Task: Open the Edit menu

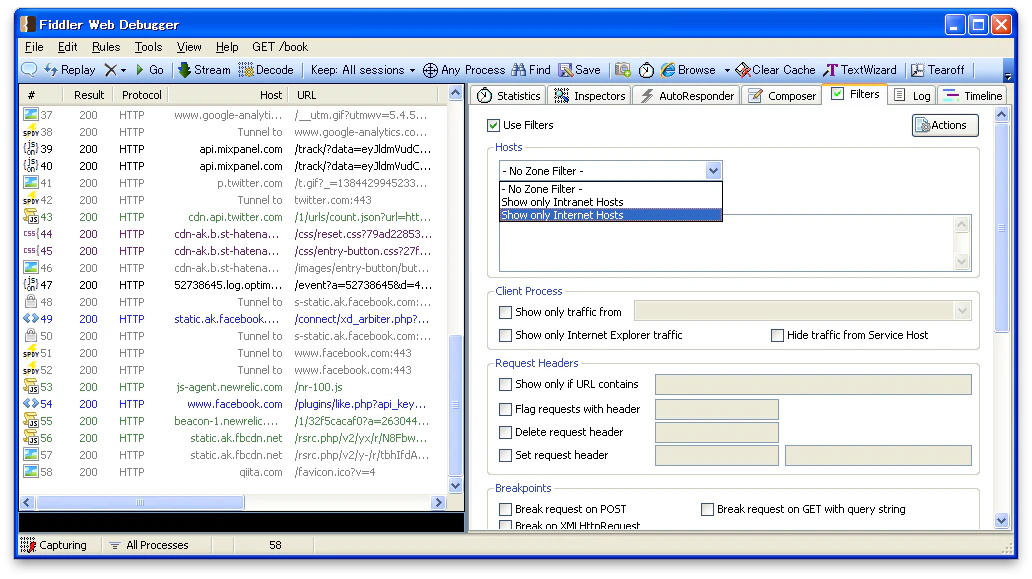Action: [67, 47]
